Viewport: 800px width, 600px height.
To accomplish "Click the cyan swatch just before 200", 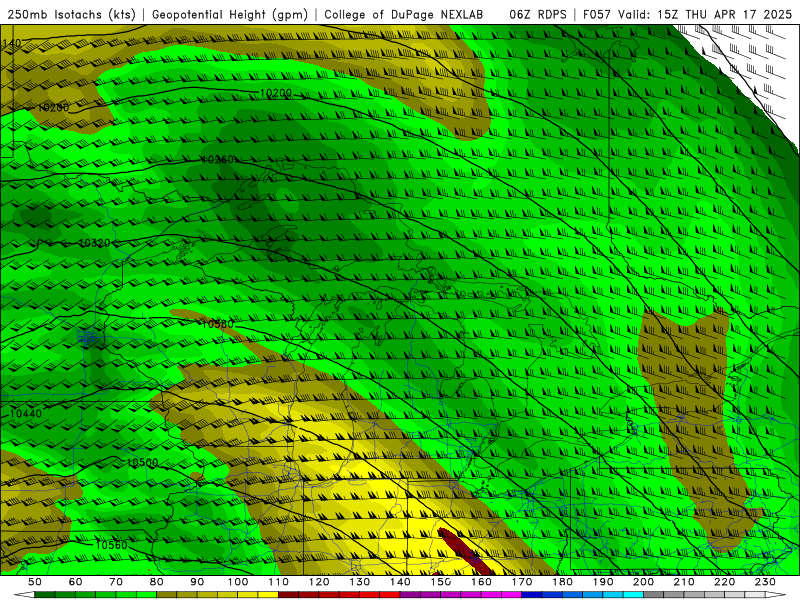I will pyautogui.click(x=633, y=595).
